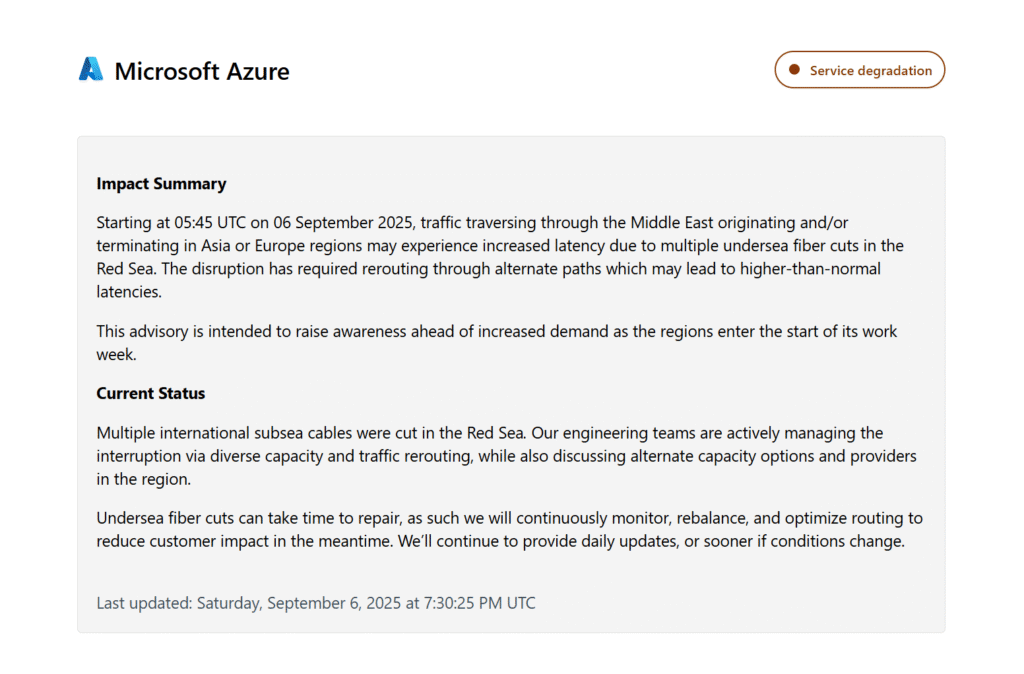Click the Service degradation status badge
Screen dimensions: 1024x674
click(x=859, y=70)
